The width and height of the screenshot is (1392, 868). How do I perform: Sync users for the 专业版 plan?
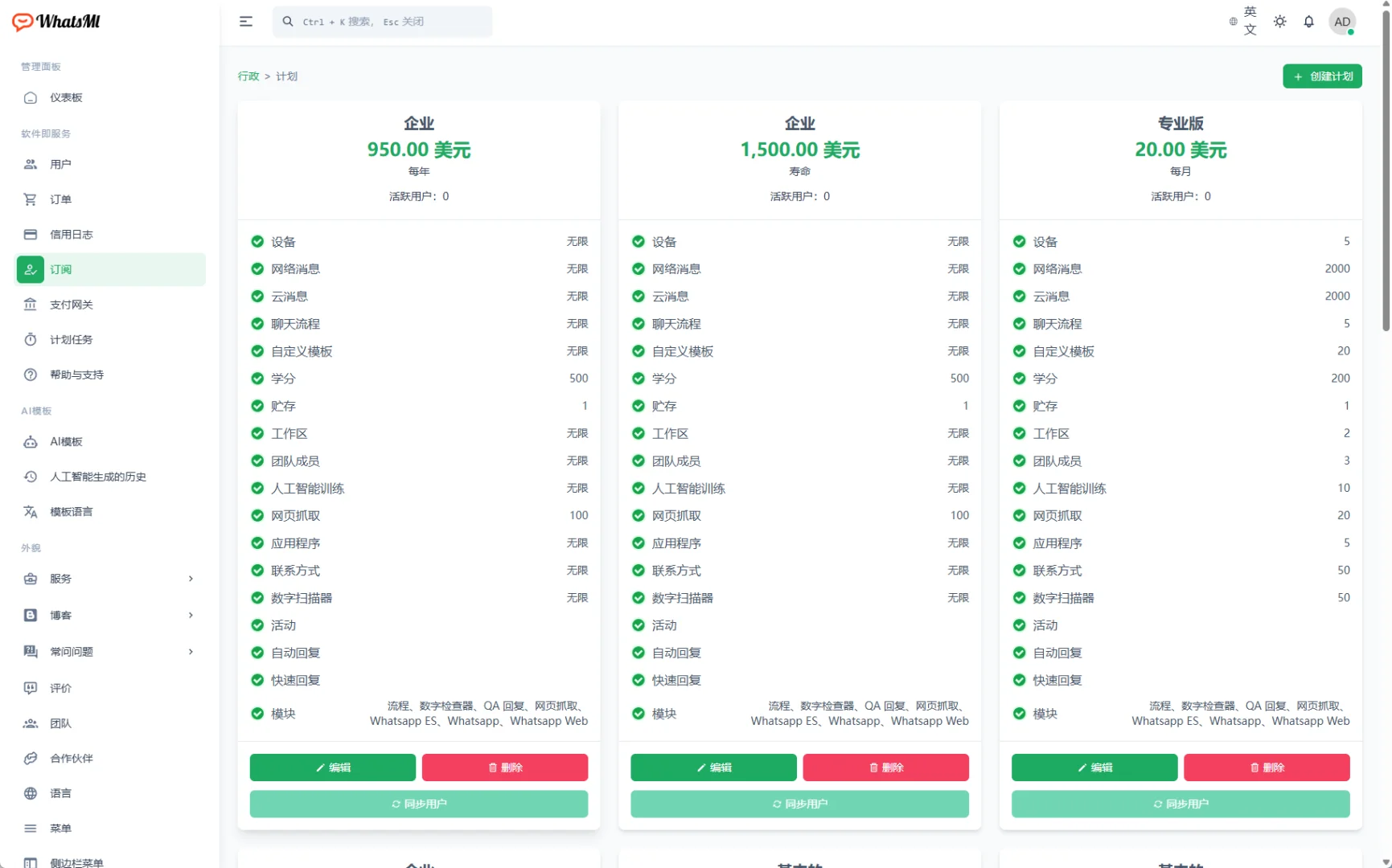click(1181, 804)
